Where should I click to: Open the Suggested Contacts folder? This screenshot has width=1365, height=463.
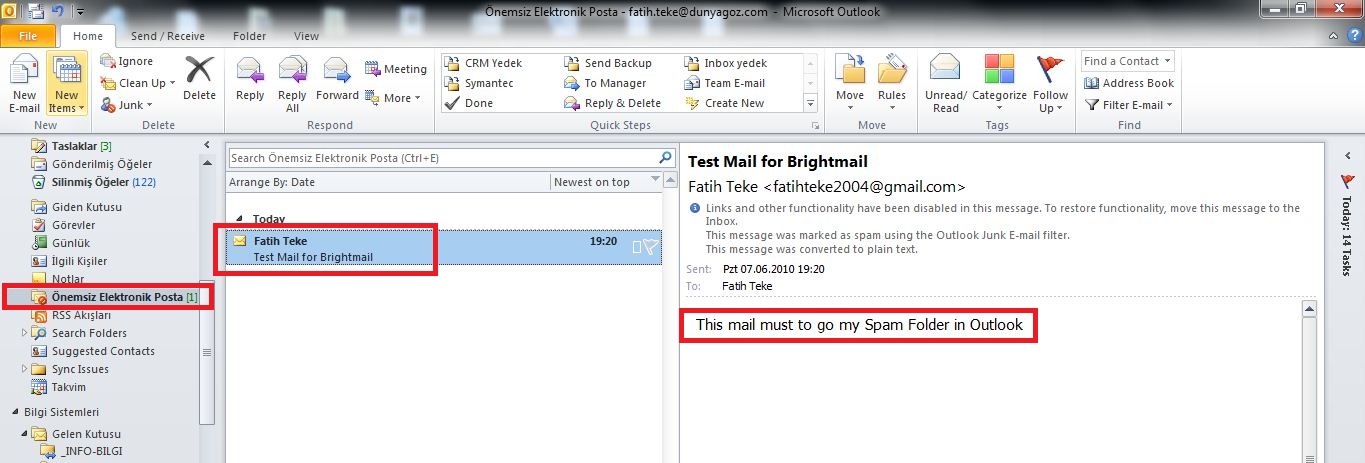click(93, 351)
